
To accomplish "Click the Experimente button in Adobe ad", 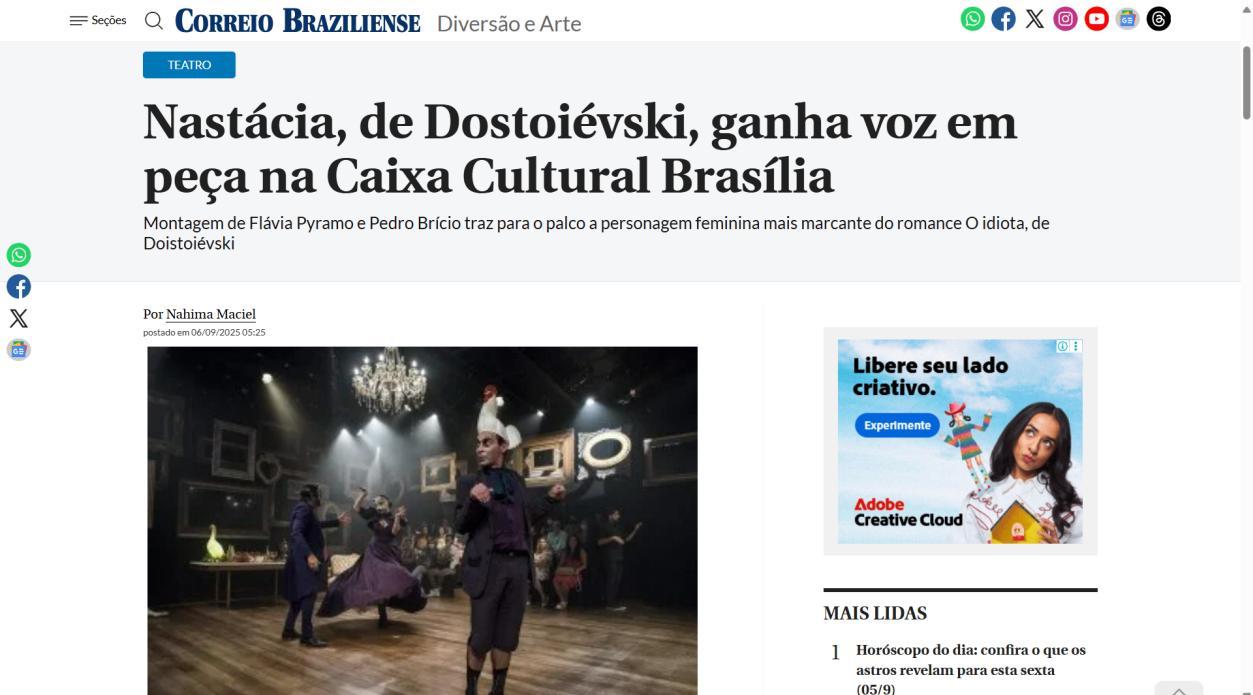I will (897, 425).
